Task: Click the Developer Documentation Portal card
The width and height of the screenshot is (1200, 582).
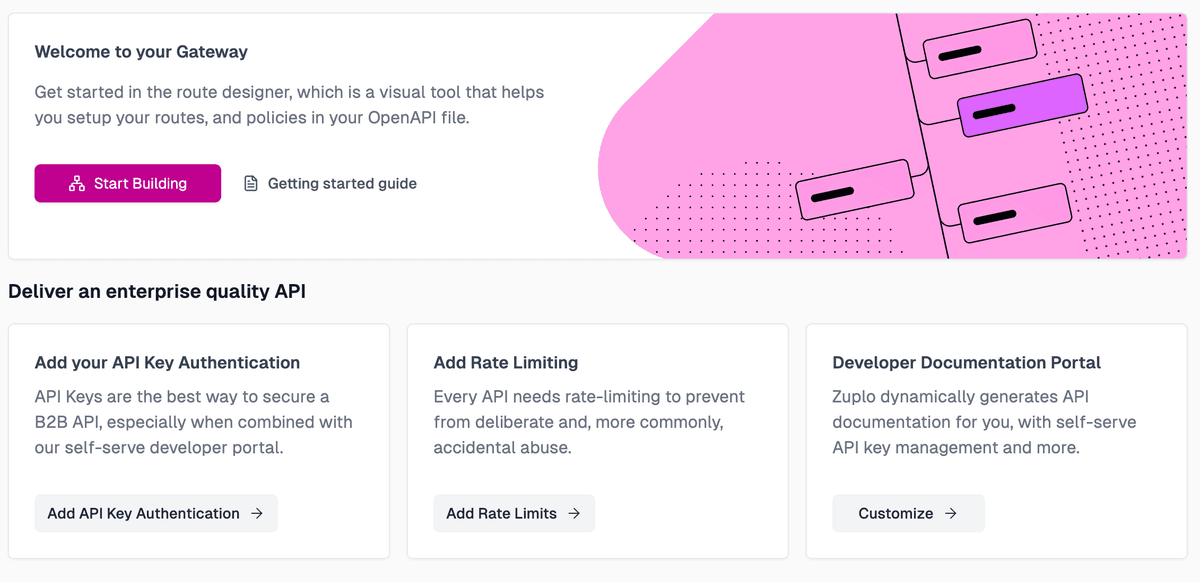Action: [x=995, y=440]
